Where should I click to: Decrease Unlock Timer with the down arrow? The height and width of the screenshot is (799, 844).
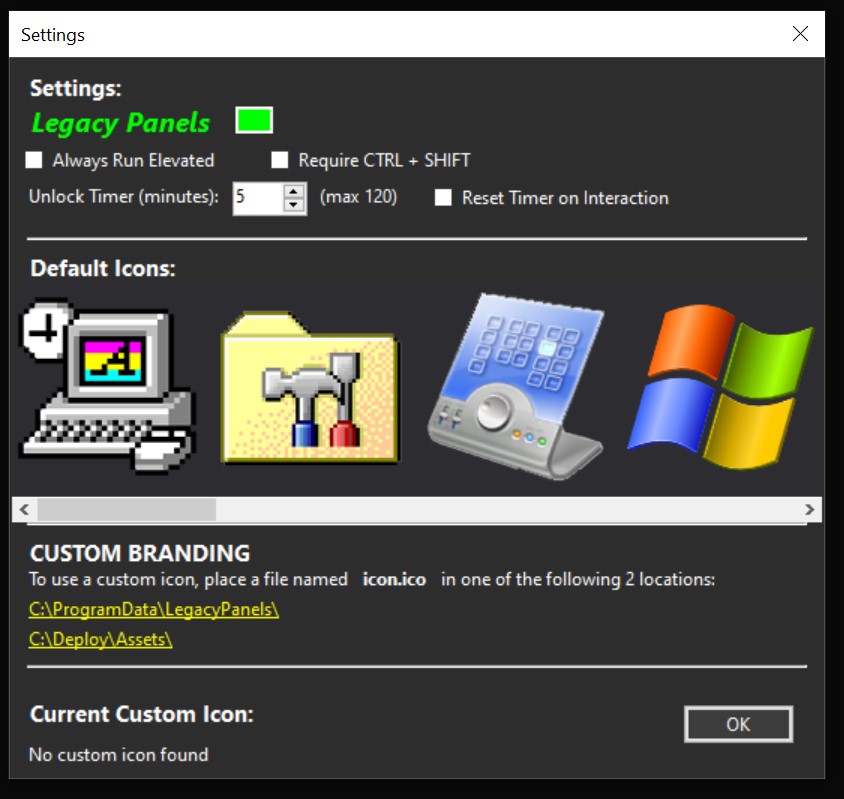(x=294, y=205)
